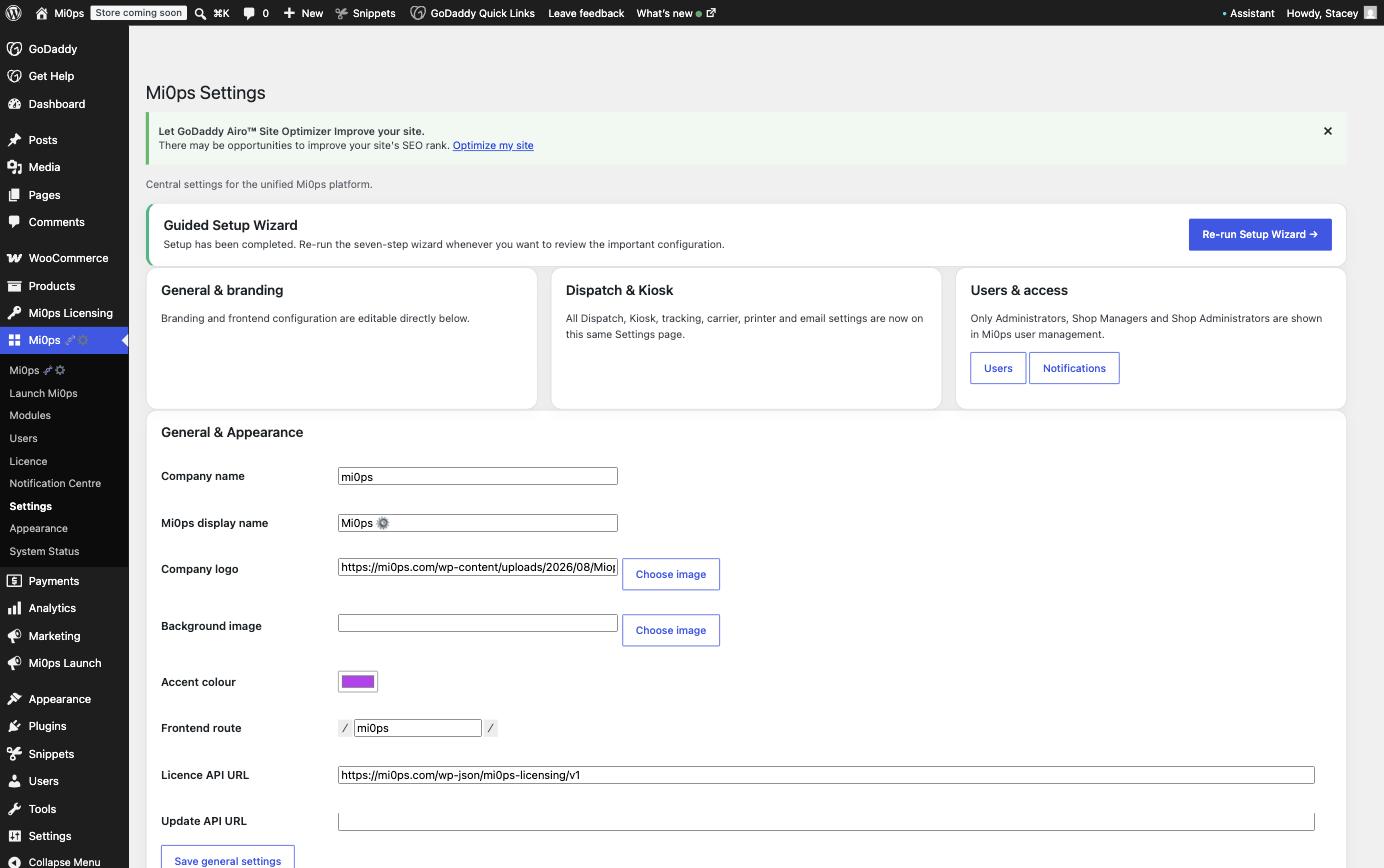Open the Assistant in admin bar
The image size is (1384, 868).
(1248, 13)
